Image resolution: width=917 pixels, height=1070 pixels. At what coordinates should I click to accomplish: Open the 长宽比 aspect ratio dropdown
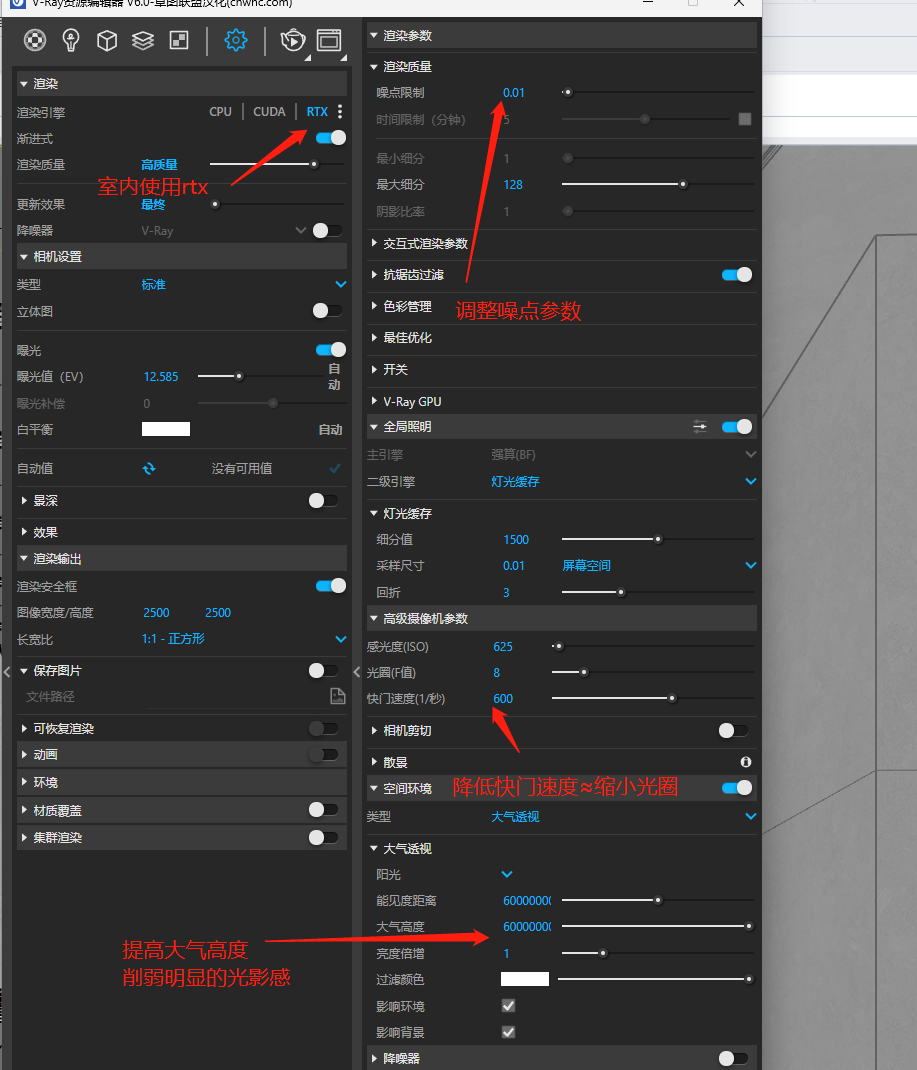(x=341, y=639)
